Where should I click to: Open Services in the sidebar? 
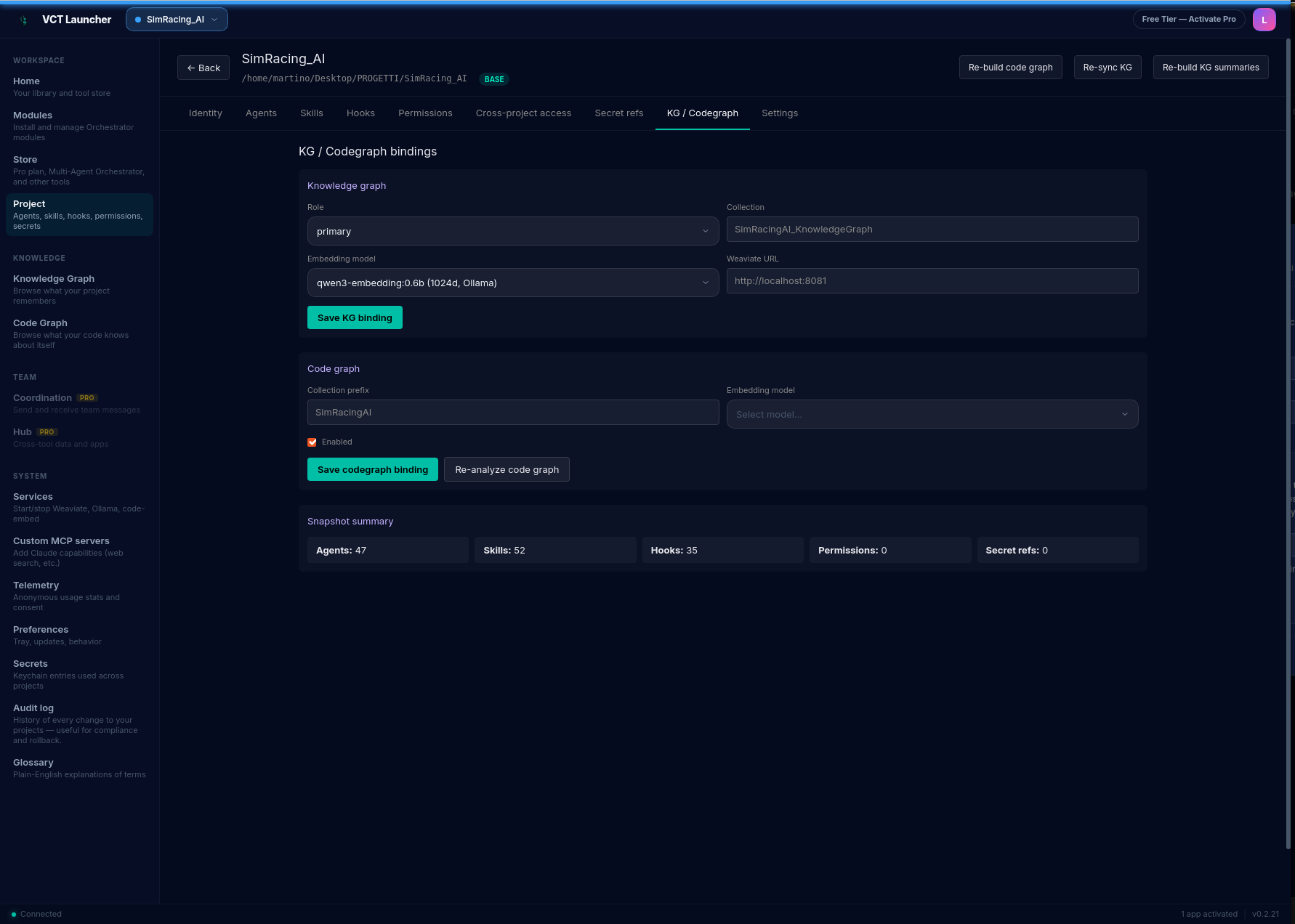(x=79, y=507)
